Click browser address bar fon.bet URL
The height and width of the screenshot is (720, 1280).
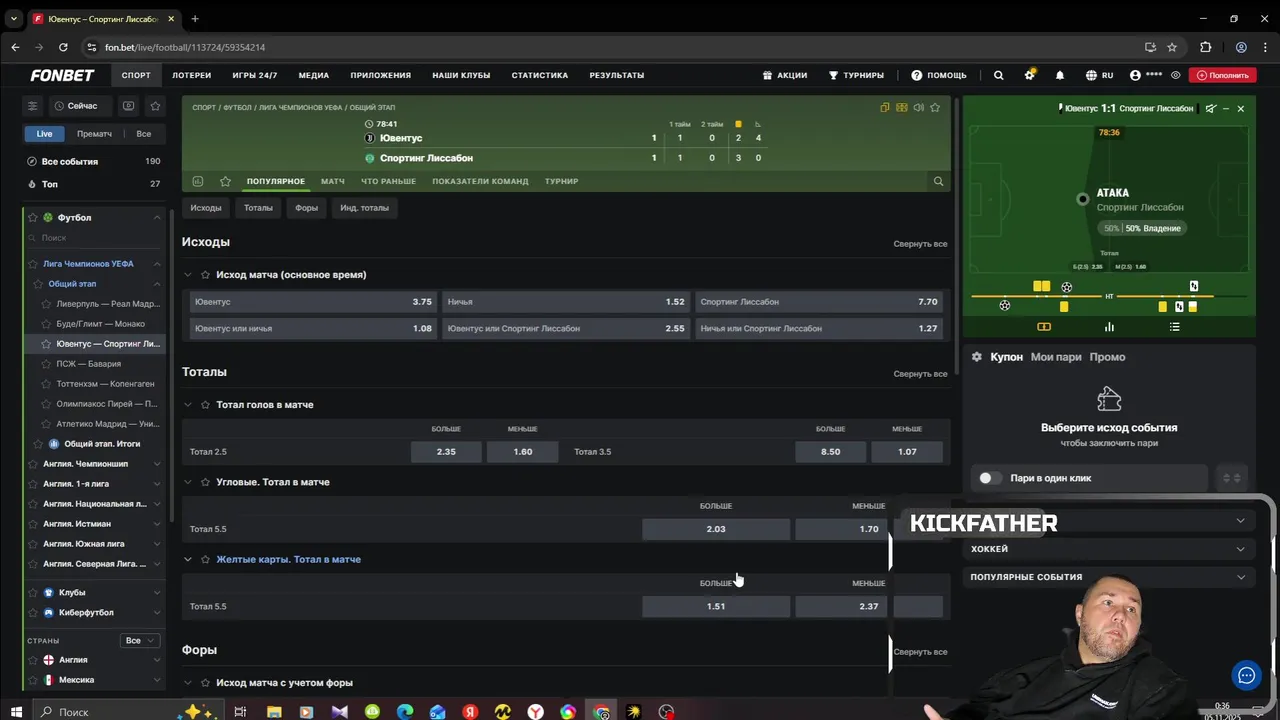pos(185,47)
